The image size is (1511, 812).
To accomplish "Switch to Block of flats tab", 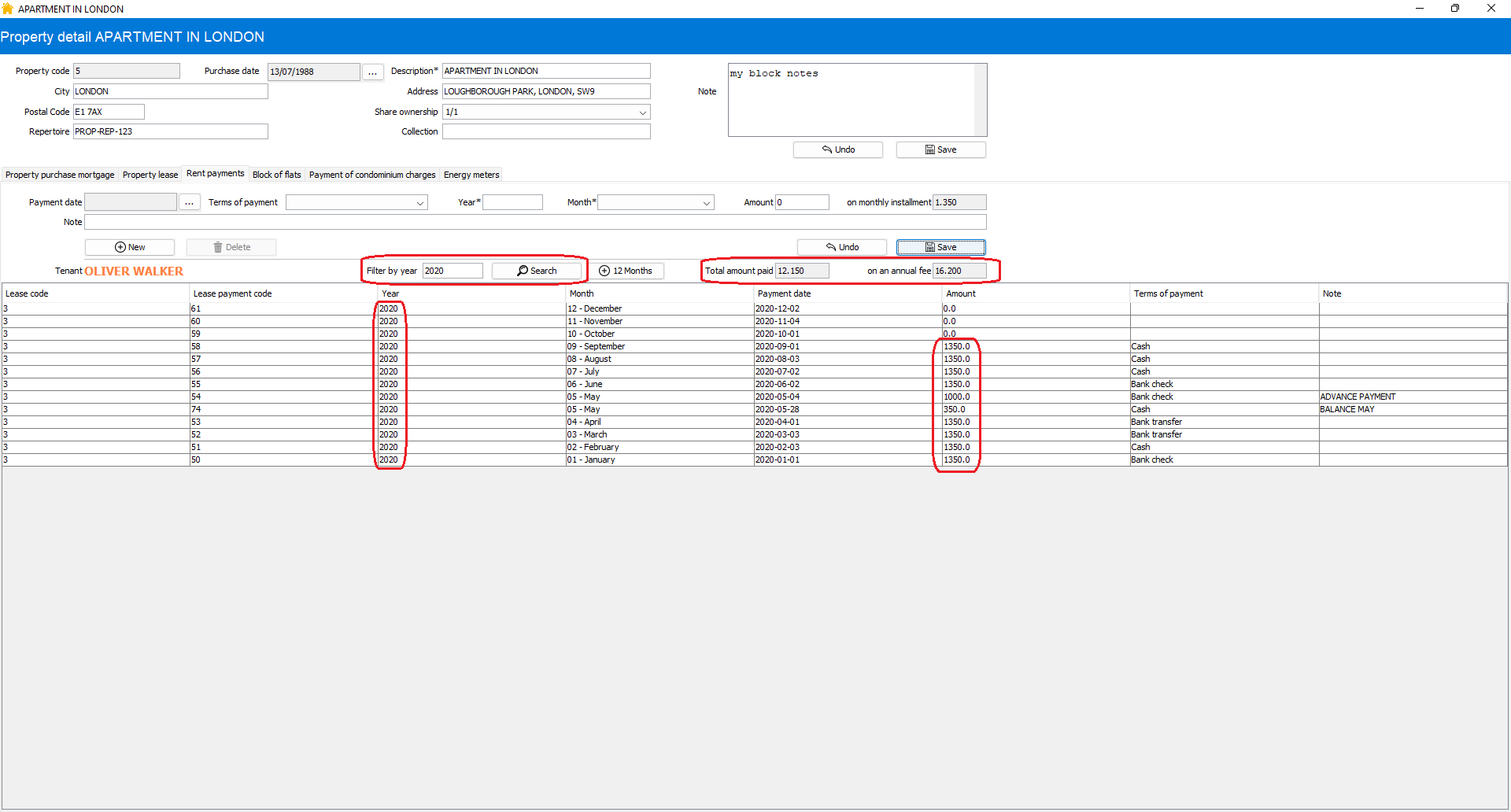I will 276,175.
